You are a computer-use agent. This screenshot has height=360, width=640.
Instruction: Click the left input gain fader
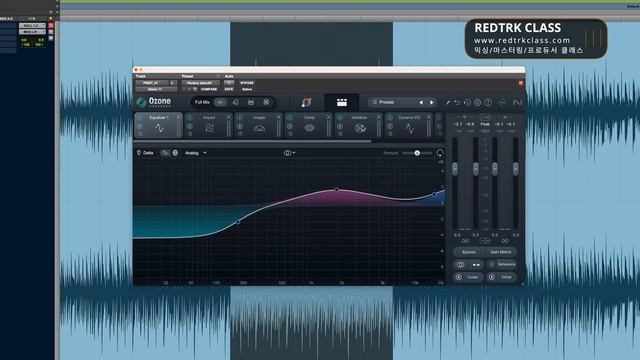[455, 168]
